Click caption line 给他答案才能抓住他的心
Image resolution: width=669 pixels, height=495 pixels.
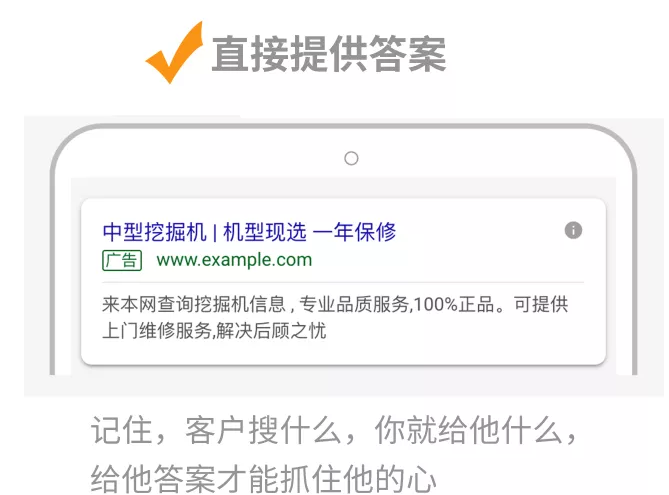263,478
